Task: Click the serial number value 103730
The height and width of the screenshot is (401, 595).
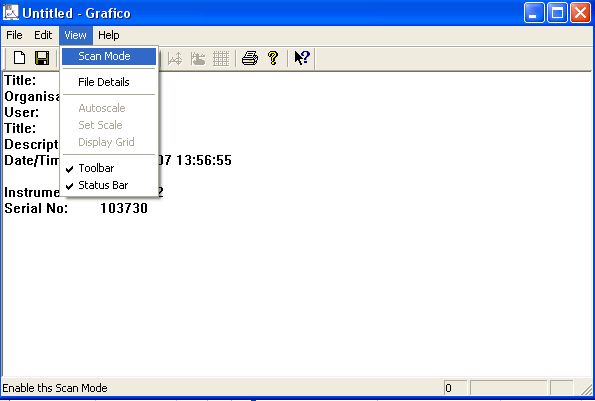Action: pos(124,208)
